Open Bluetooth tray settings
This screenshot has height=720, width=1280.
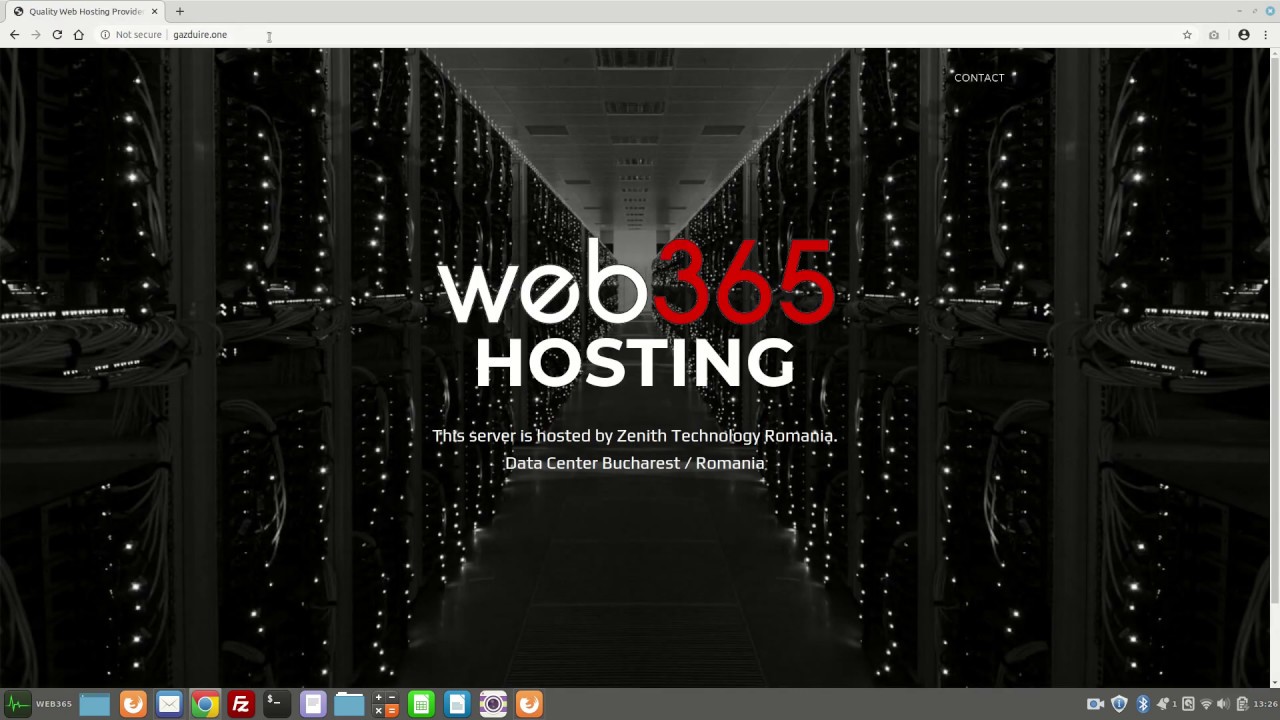coord(1143,704)
